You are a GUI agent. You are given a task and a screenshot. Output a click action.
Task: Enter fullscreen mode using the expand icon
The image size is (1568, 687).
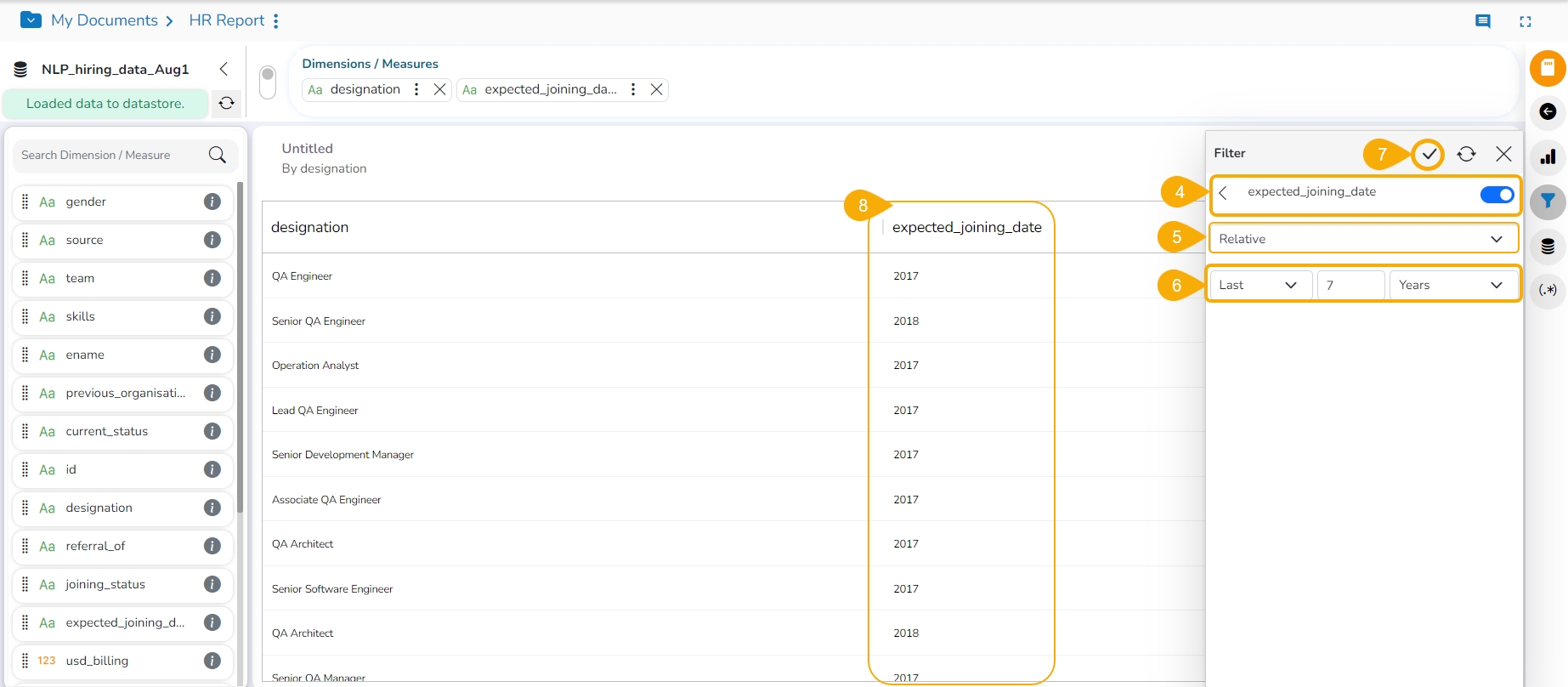click(1525, 21)
